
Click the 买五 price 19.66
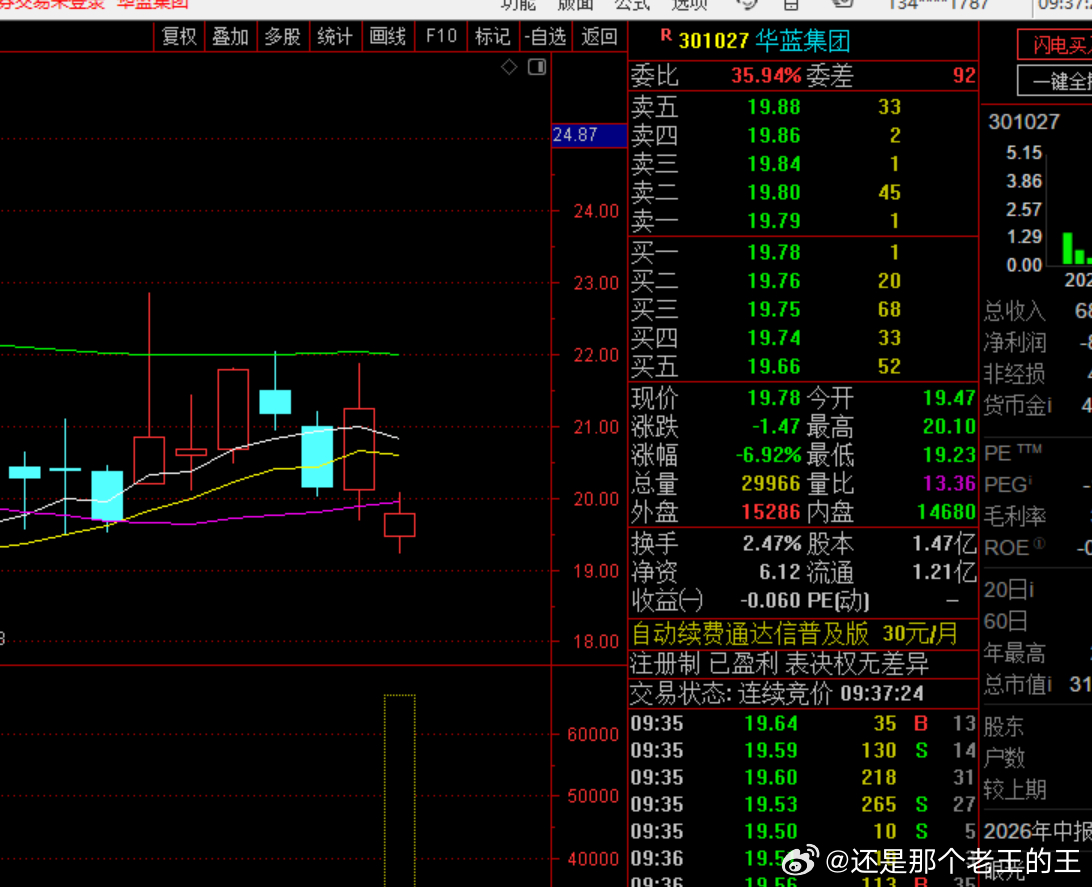pyautogui.click(x=774, y=366)
